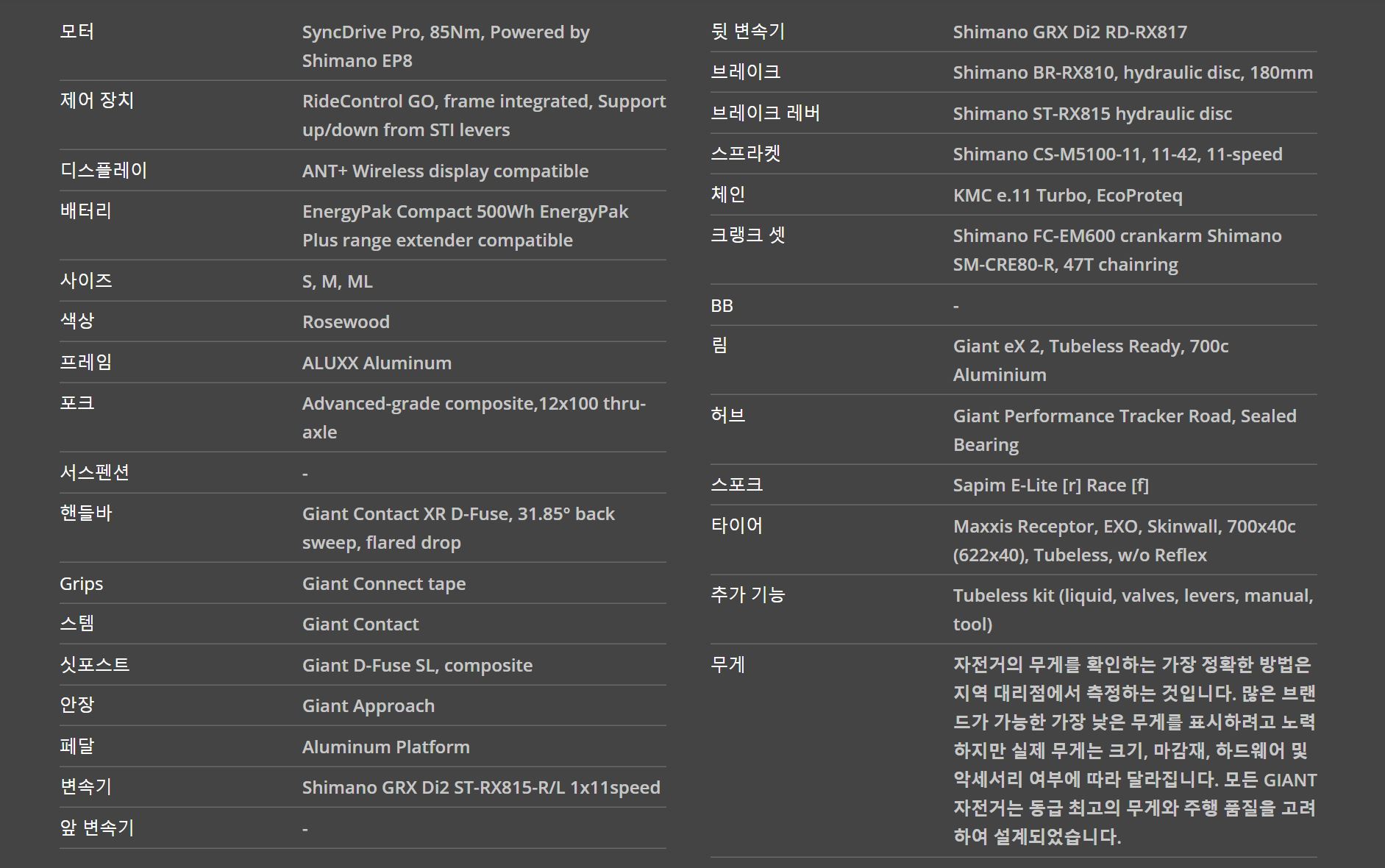Click the '무게' label

tap(728, 665)
